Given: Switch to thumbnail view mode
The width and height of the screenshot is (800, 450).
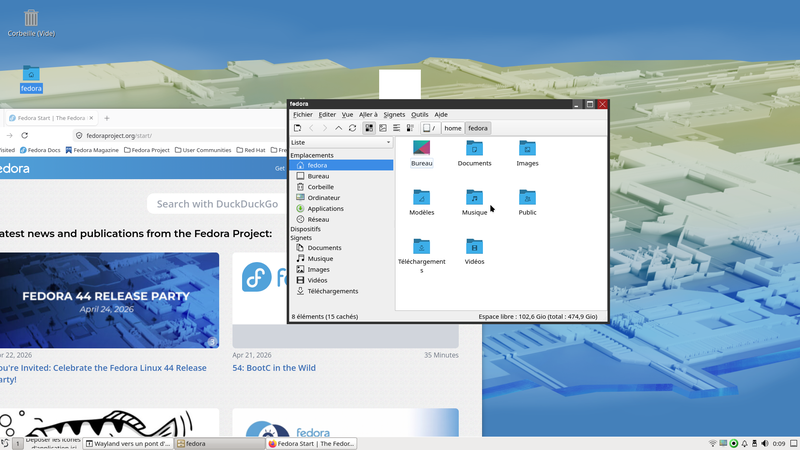Looking at the screenshot, I should [x=383, y=128].
